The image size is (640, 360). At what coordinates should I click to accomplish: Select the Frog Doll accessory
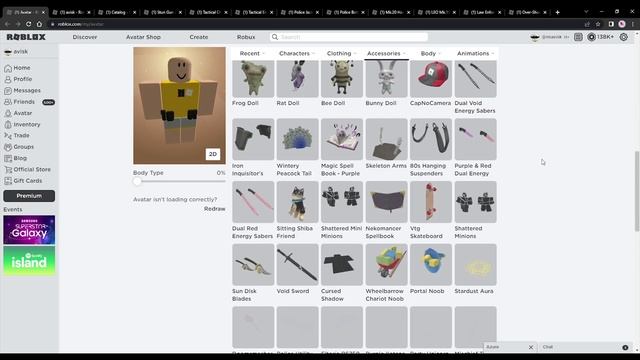point(253,84)
